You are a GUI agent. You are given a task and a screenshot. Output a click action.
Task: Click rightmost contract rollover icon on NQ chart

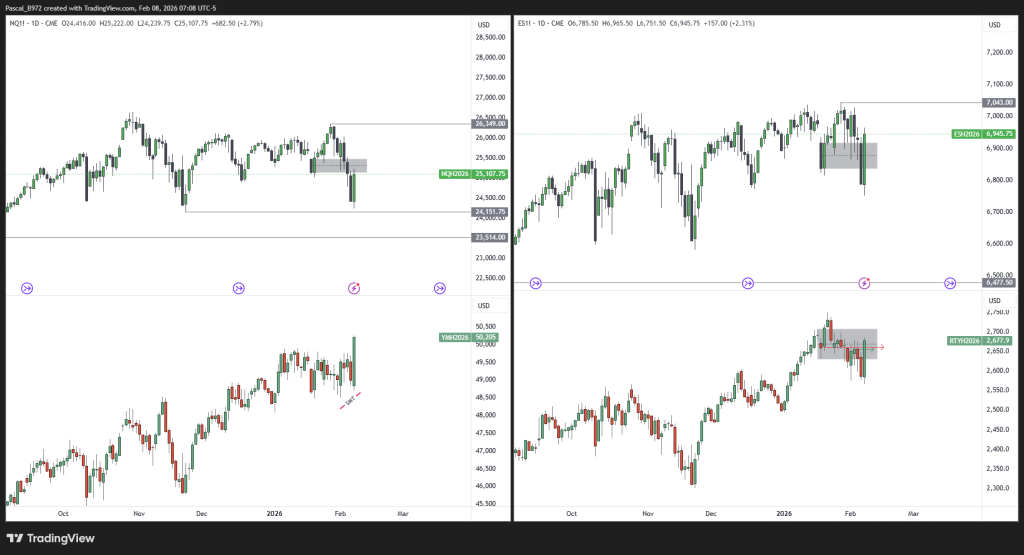point(440,288)
